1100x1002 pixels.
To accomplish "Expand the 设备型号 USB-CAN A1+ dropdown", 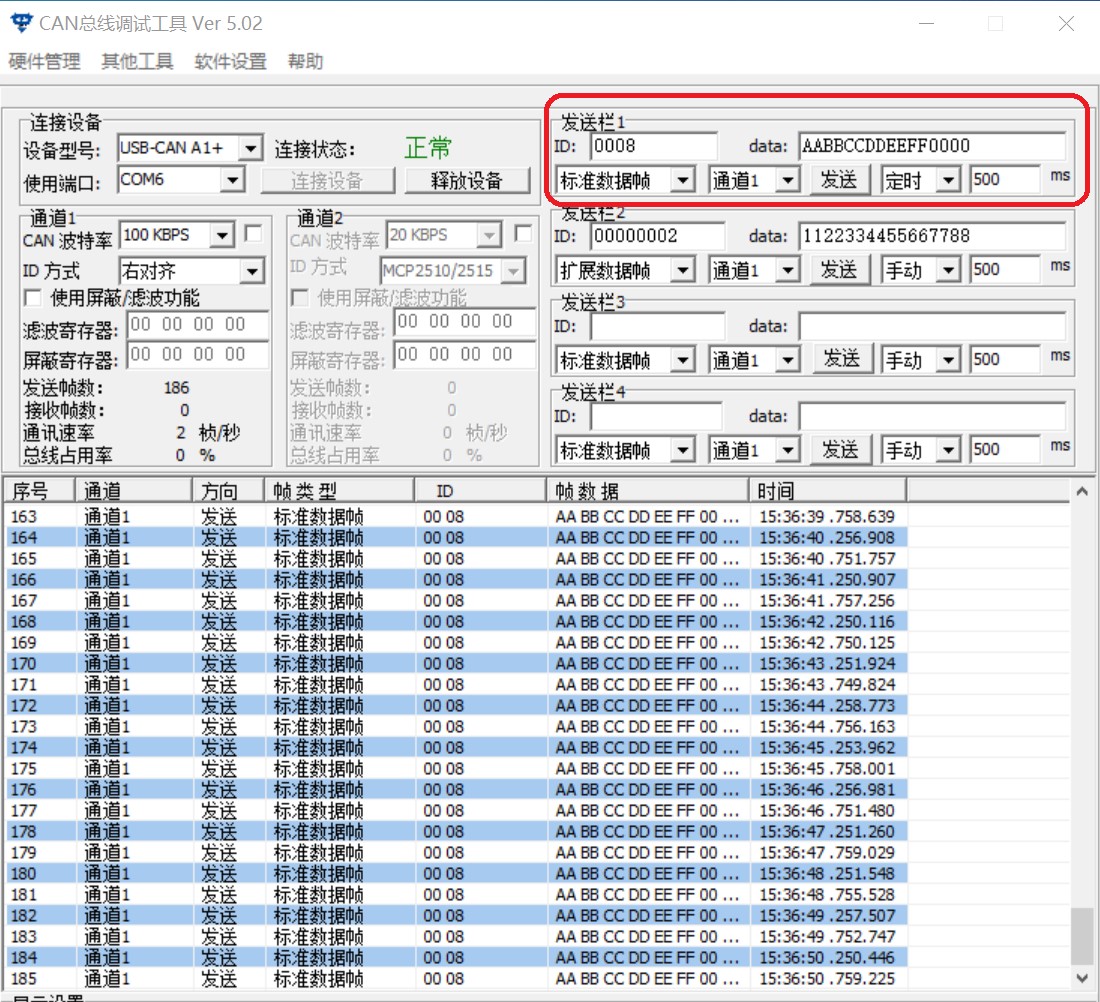I will tap(250, 148).
